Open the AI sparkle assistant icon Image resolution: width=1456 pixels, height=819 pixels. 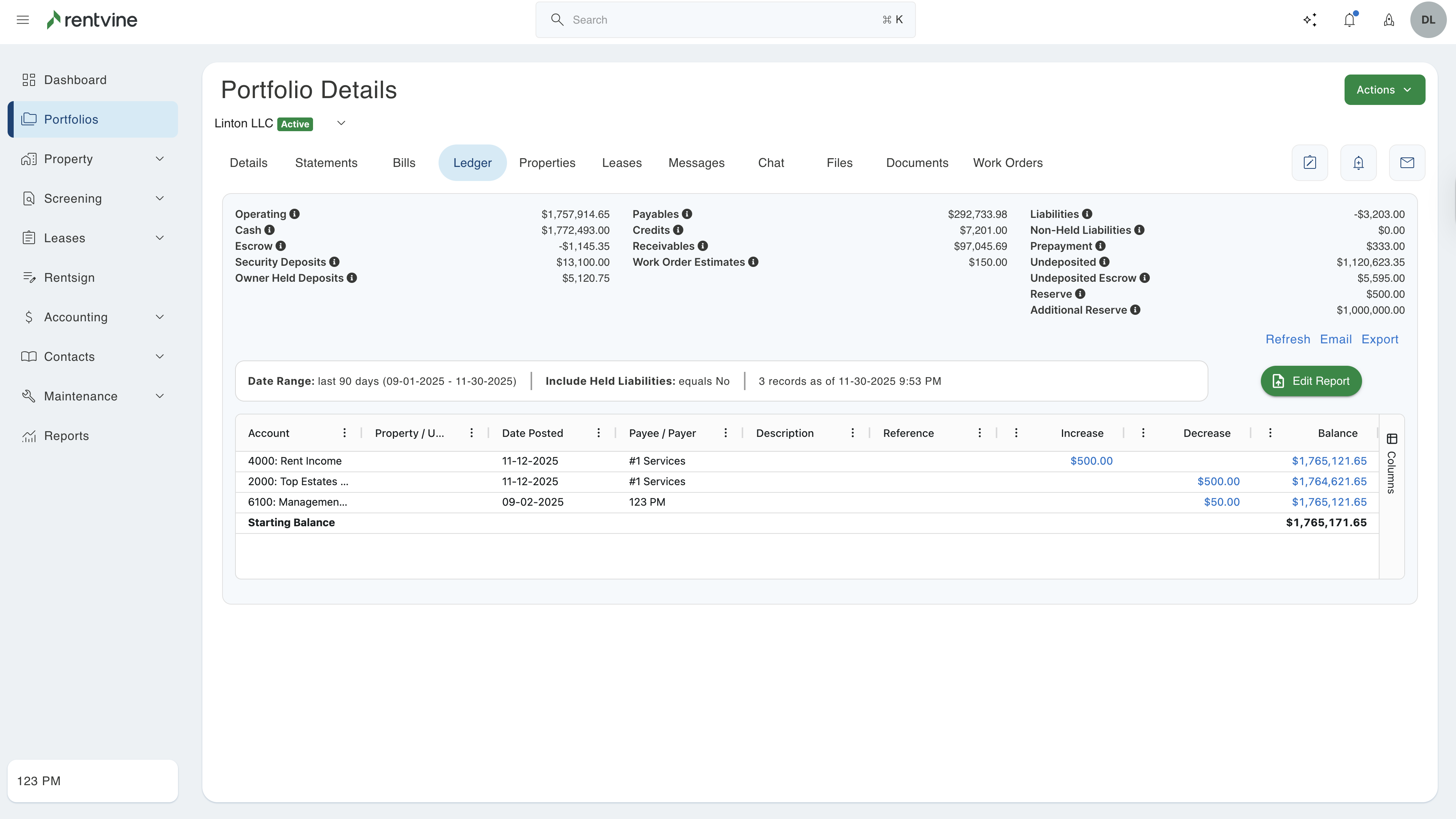point(1310,20)
